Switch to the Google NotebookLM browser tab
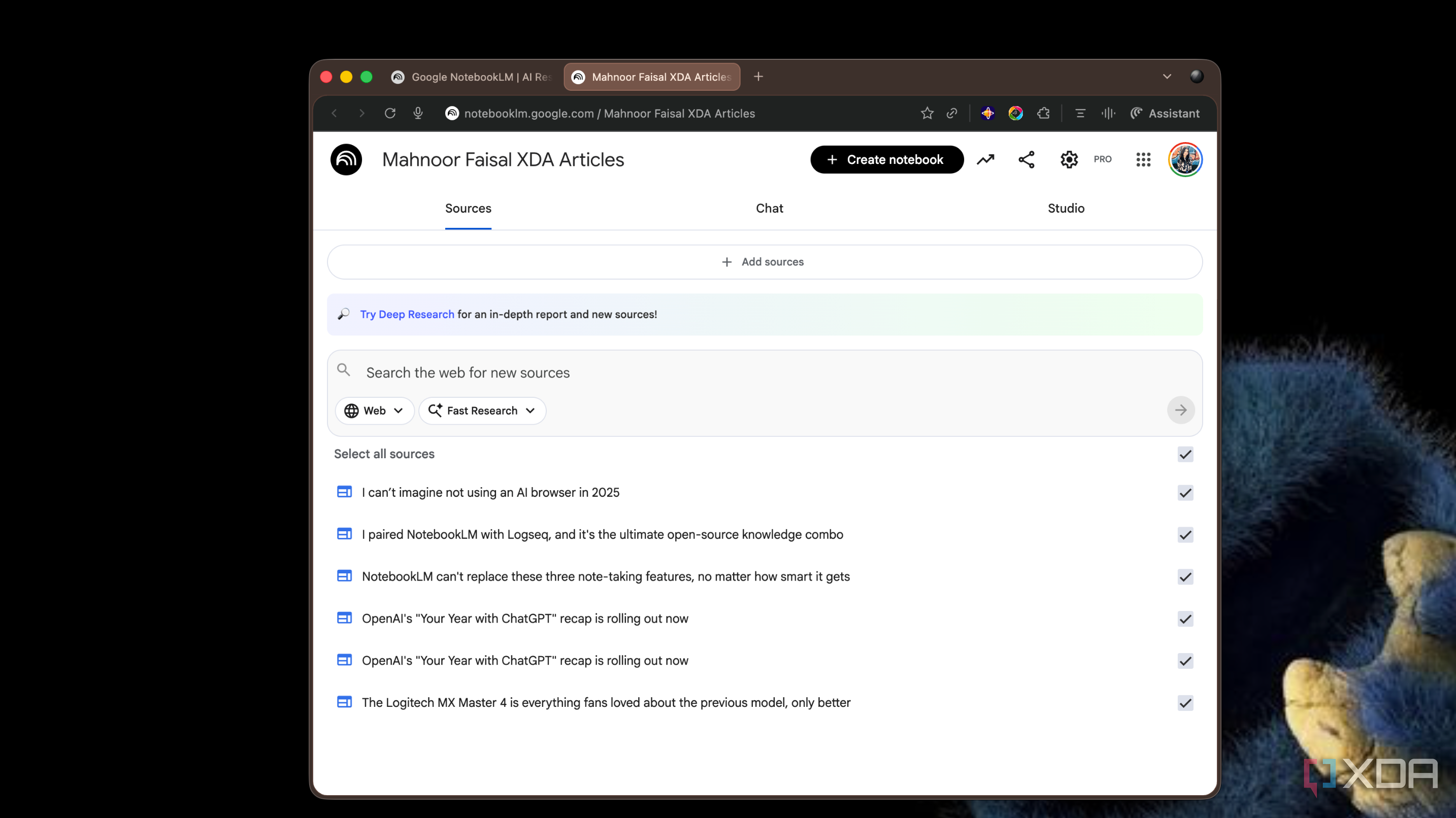 tap(473, 77)
